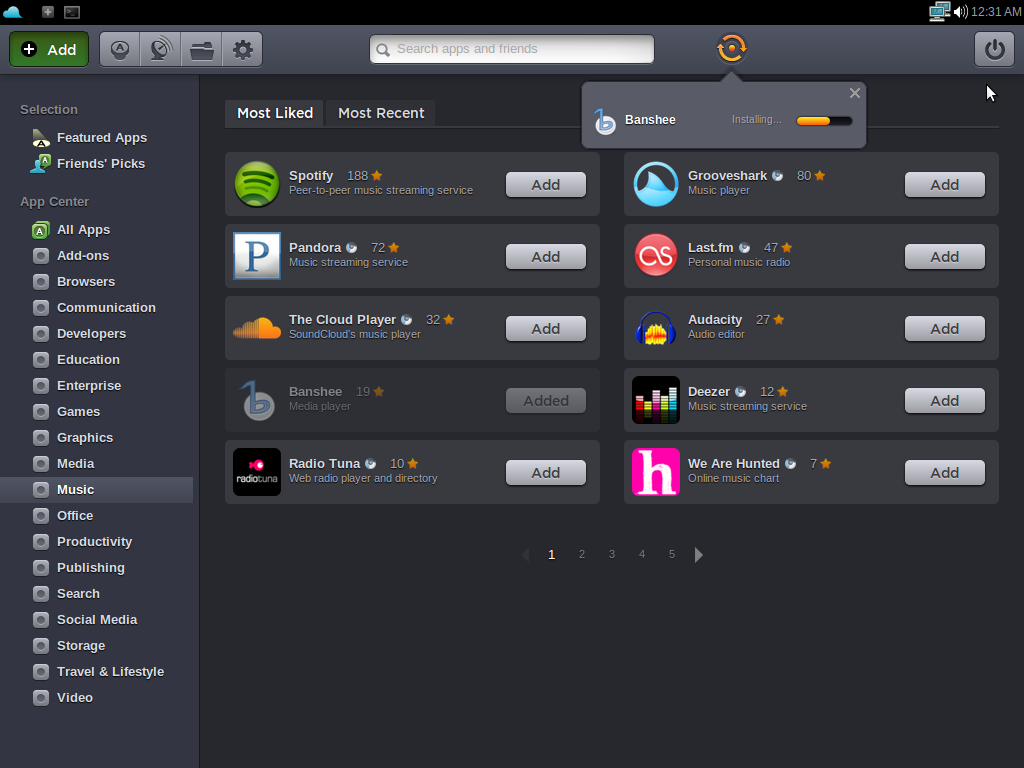Add the Pandora app

545,257
